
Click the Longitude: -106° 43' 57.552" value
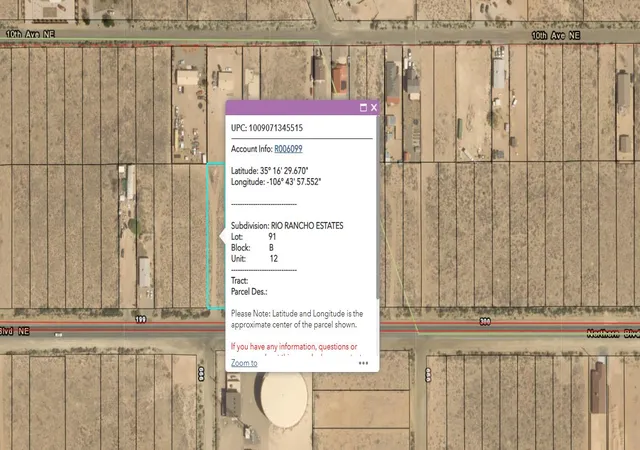click(276, 182)
